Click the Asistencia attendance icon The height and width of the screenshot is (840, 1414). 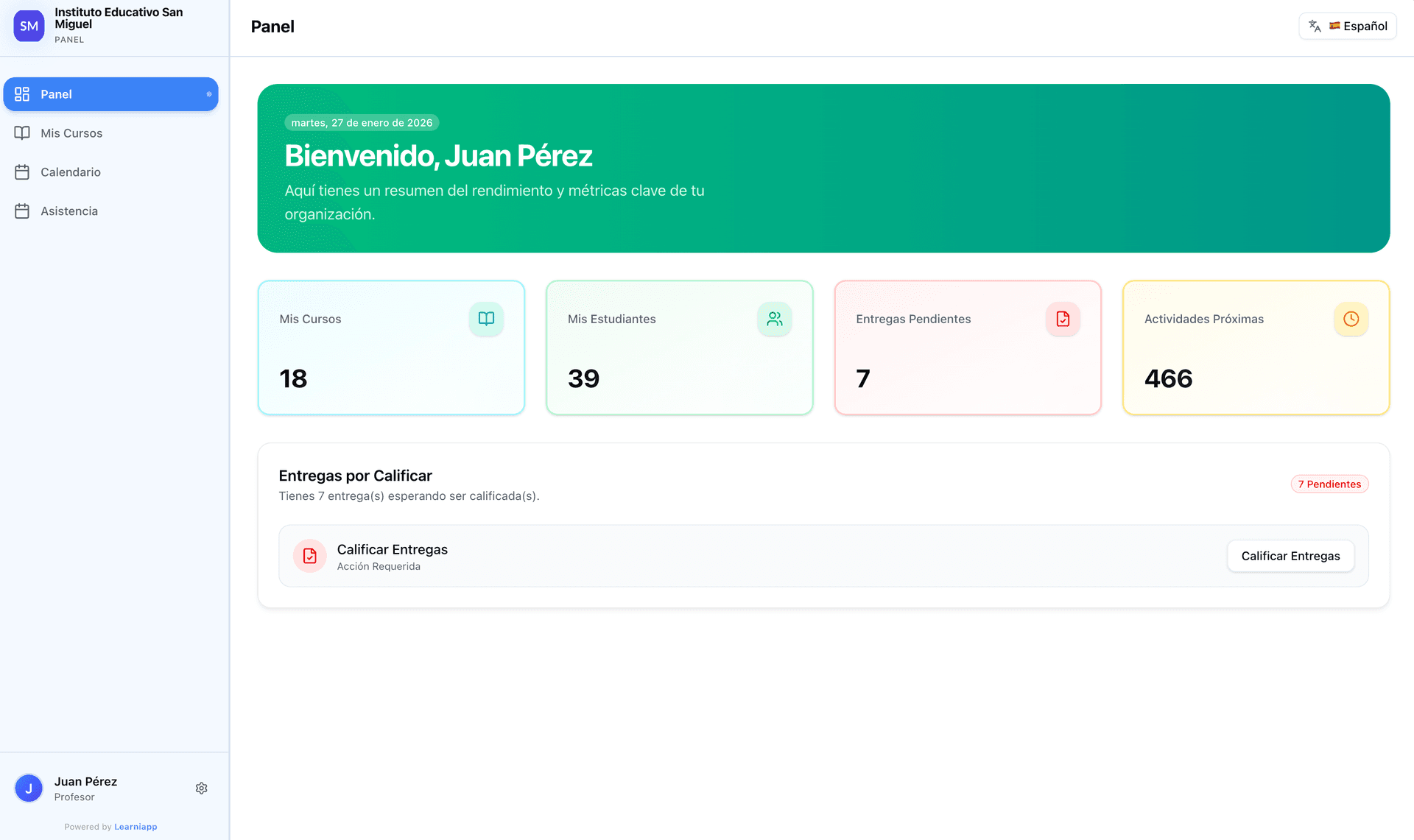[x=23, y=210]
